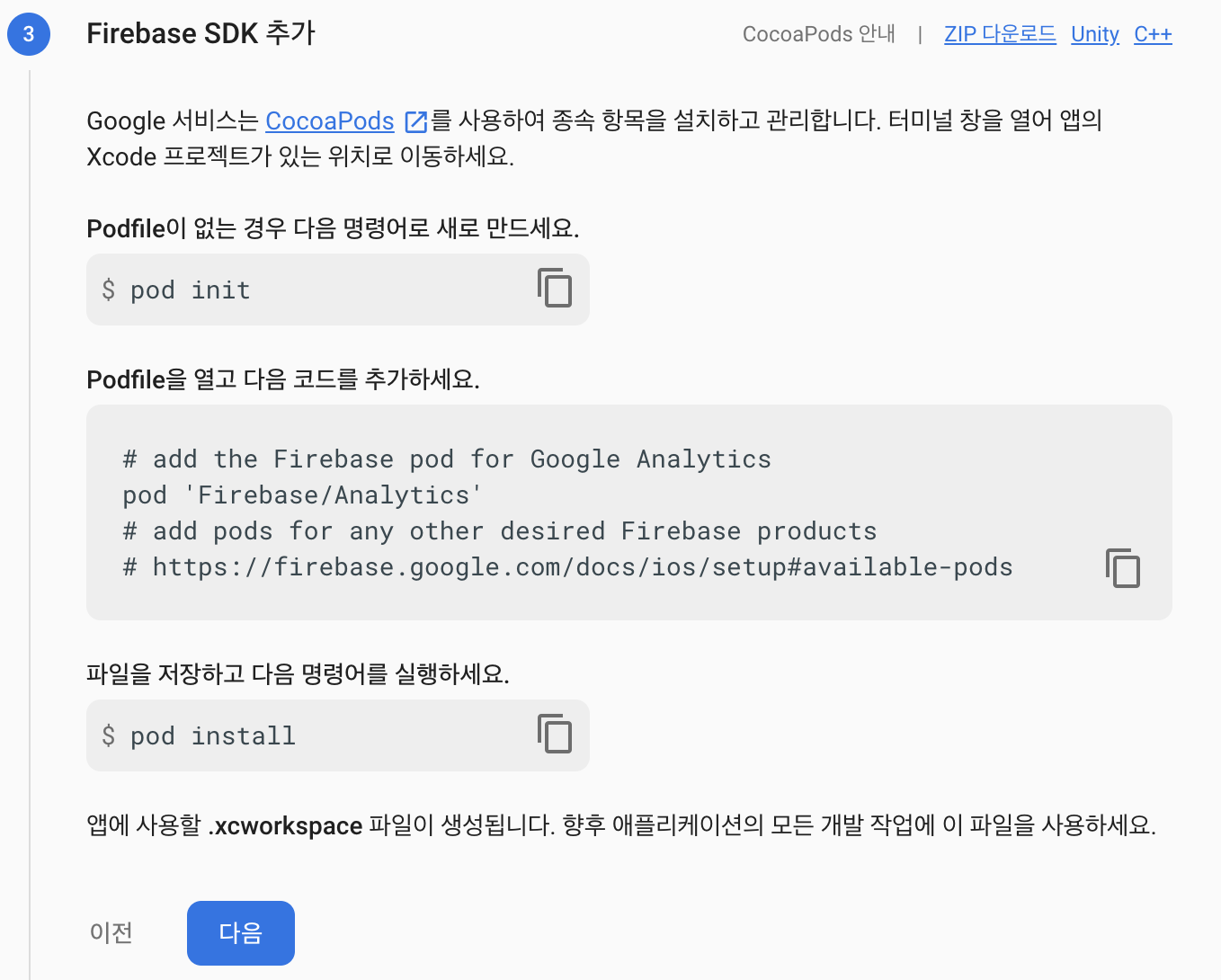Copy the pod init command
The image size is (1221, 980).
(x=555, y=289)
